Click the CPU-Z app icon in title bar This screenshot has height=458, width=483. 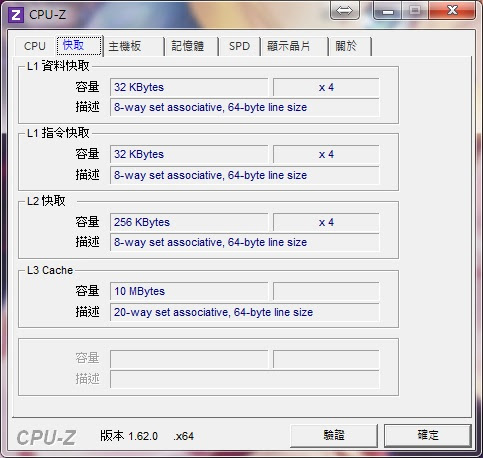tap(16, 15)
